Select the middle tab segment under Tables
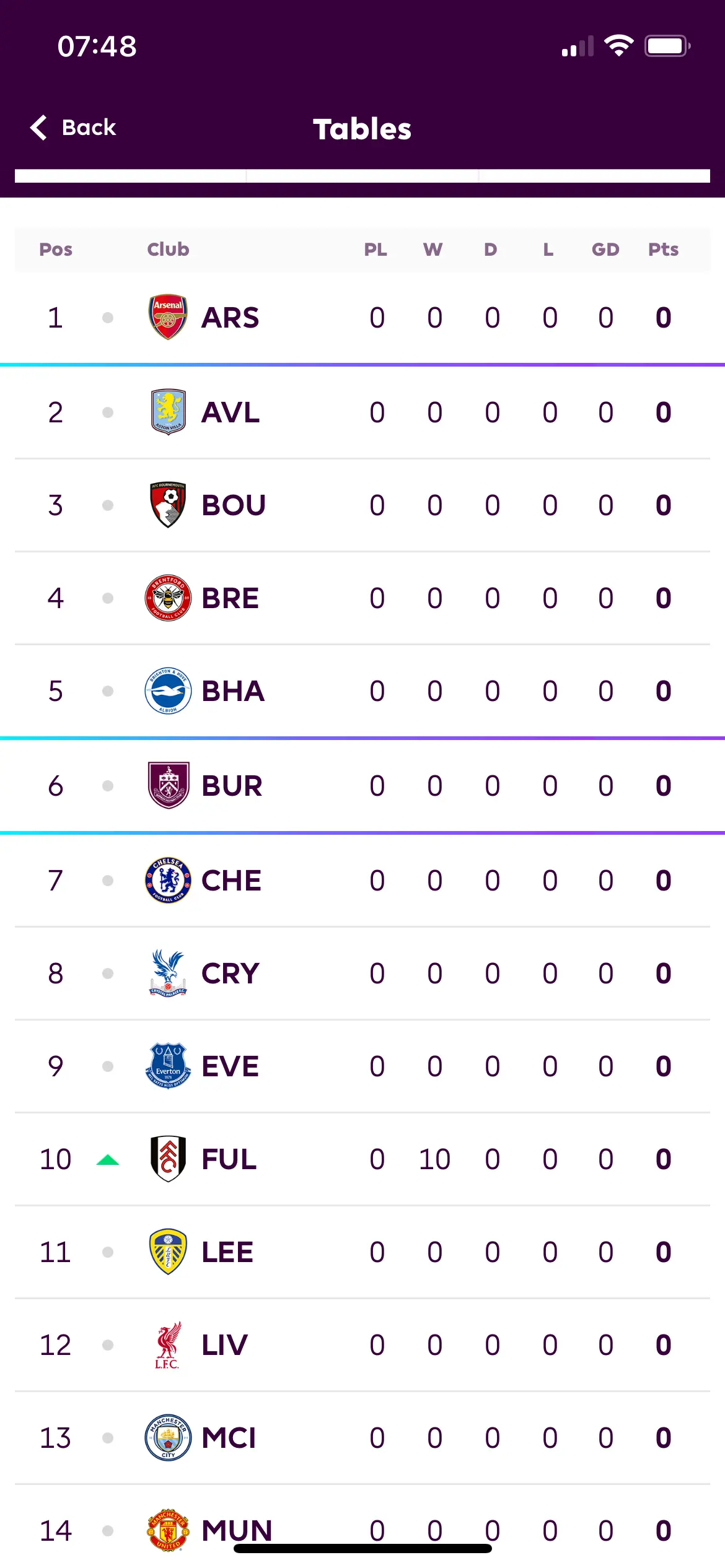 click(362, 176)
